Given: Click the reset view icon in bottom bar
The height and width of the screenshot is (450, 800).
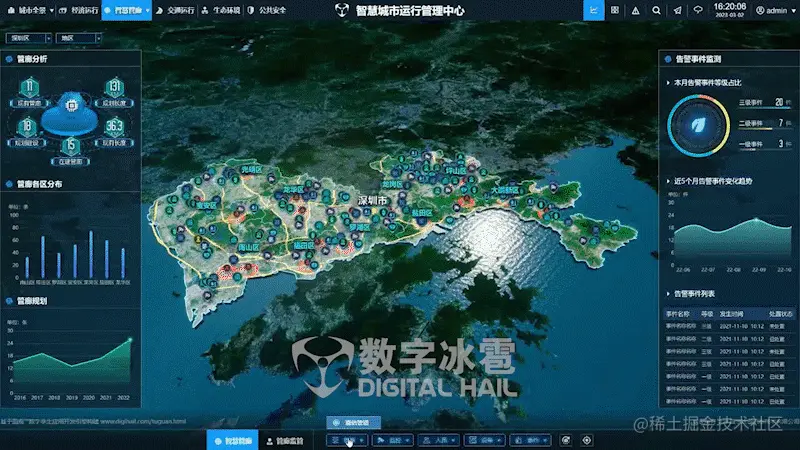Looking at the screenshot, I should click(566, 440).
